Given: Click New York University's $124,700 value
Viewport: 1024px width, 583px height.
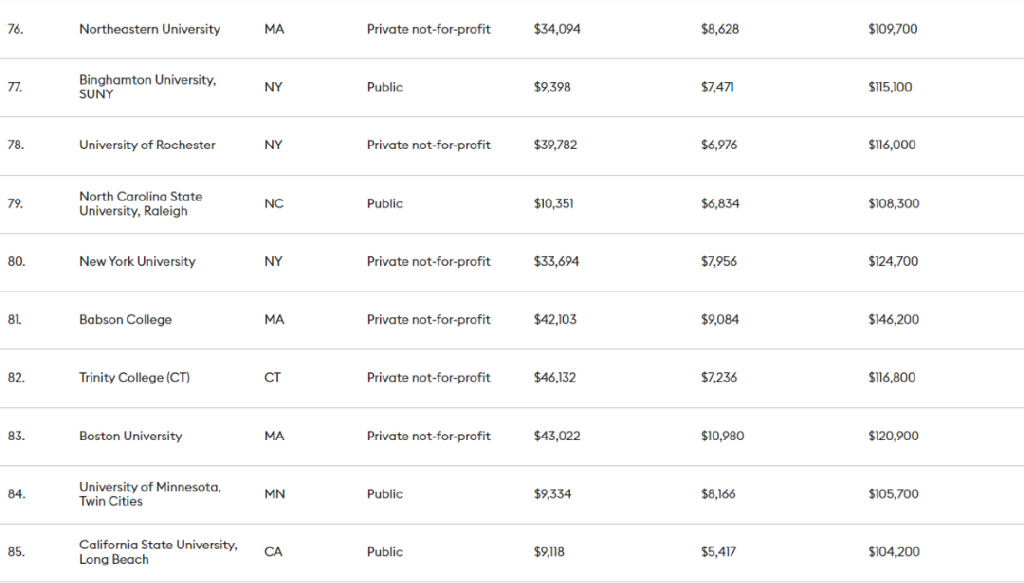Looking at the screenshot, I should (x=893, y=262).
